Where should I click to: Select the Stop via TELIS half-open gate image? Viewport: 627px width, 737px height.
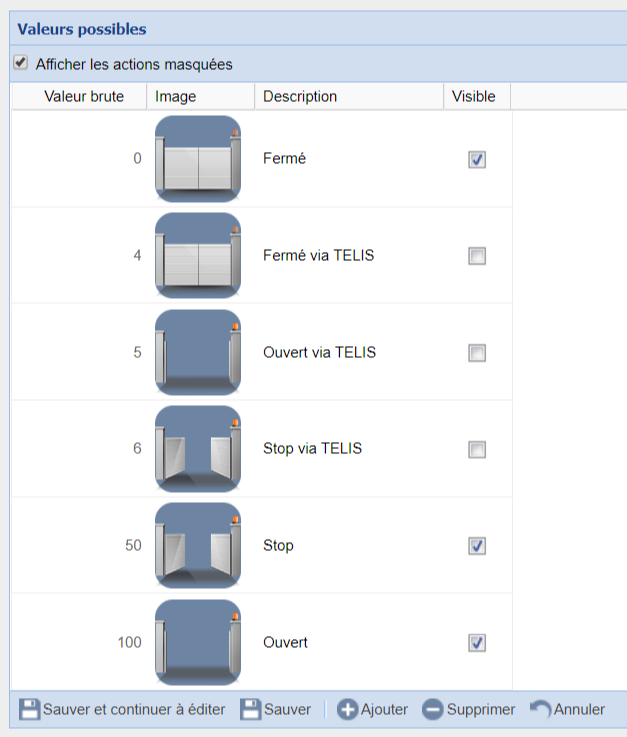[x=198, y=449]
